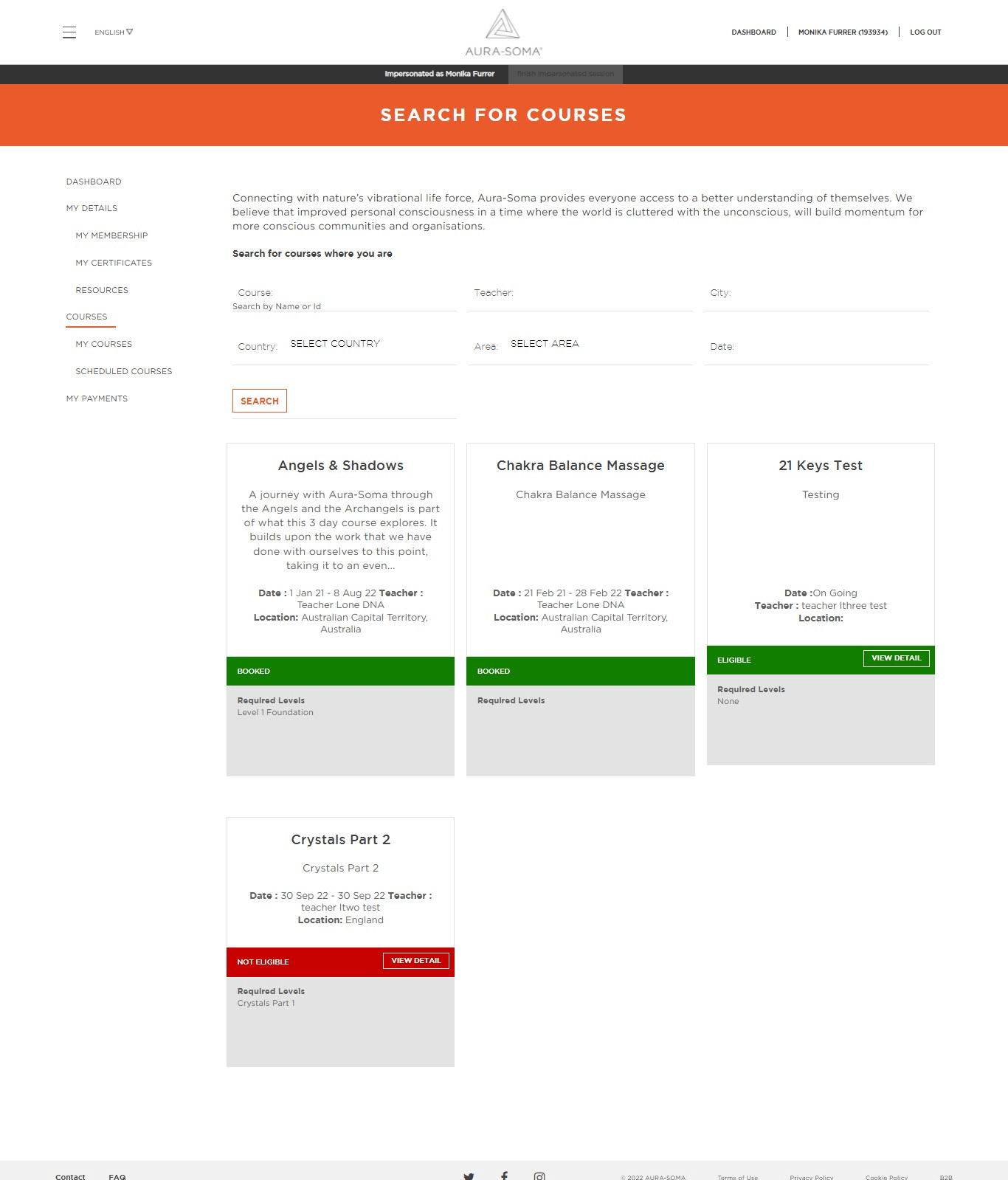The height and width of the screenshot is (1180, 1008).
Task: Open Cookie Policy in footer
Action: point(886,1177)
